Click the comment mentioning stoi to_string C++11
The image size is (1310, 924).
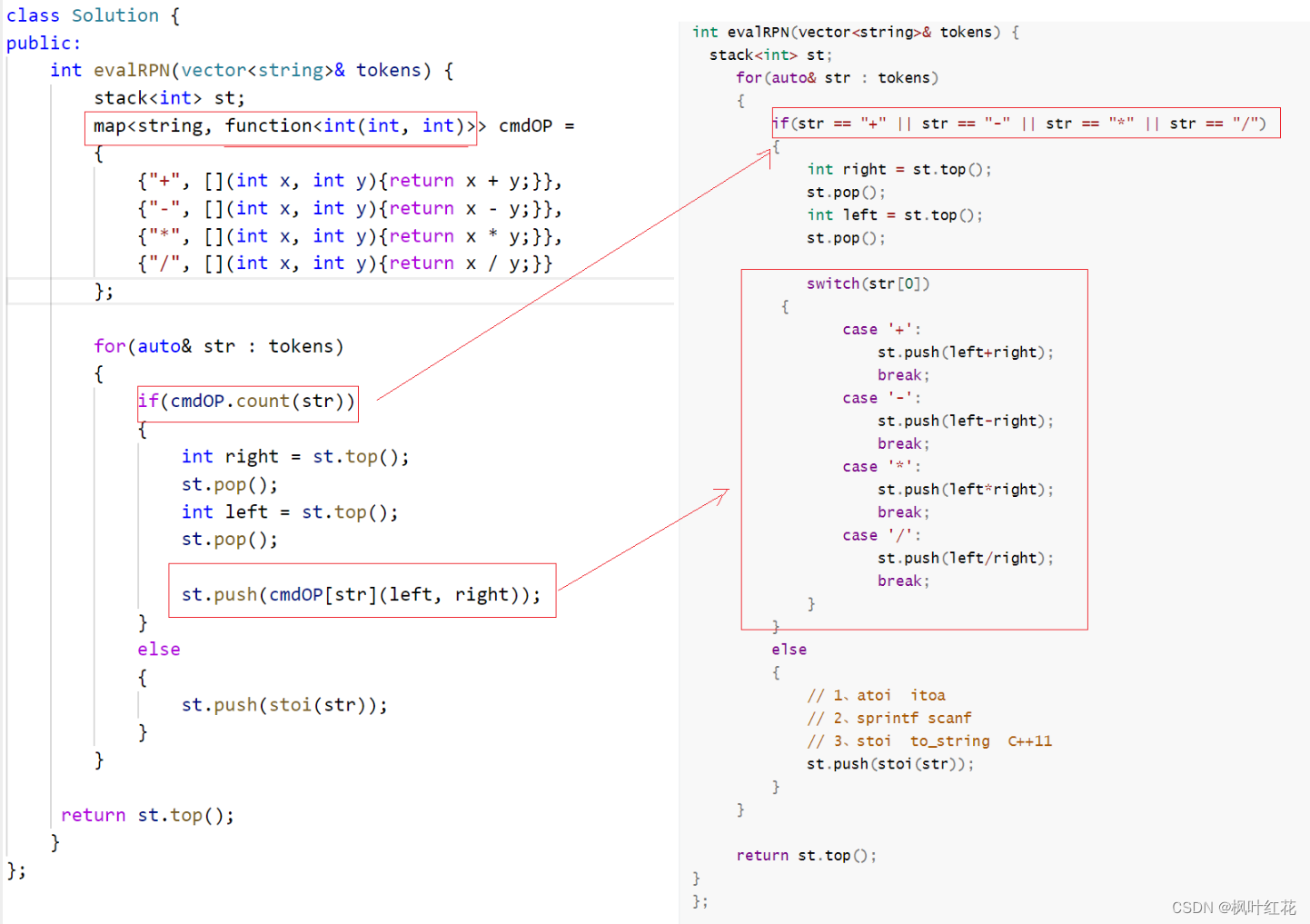click(928, 740)
